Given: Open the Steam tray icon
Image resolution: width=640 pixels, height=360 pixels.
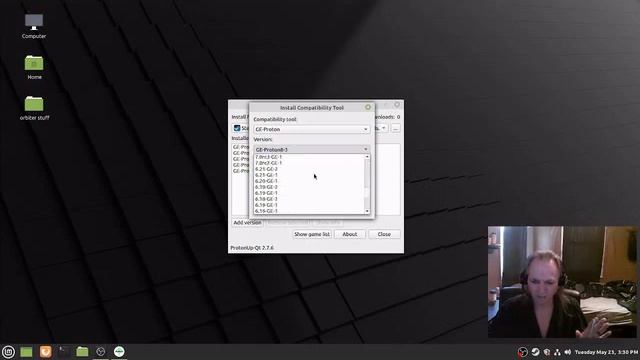Looking at the screenshot, I should (x=535, y=352).
